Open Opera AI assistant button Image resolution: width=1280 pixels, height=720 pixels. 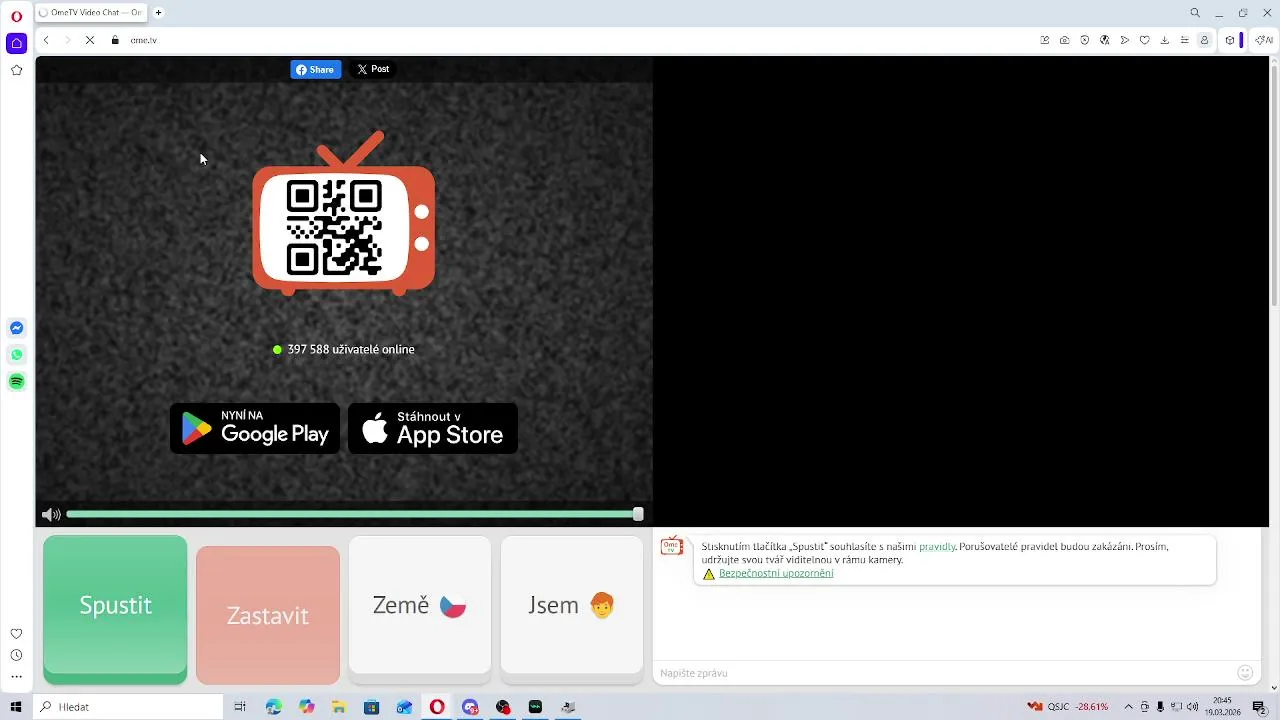[1264, 40]
